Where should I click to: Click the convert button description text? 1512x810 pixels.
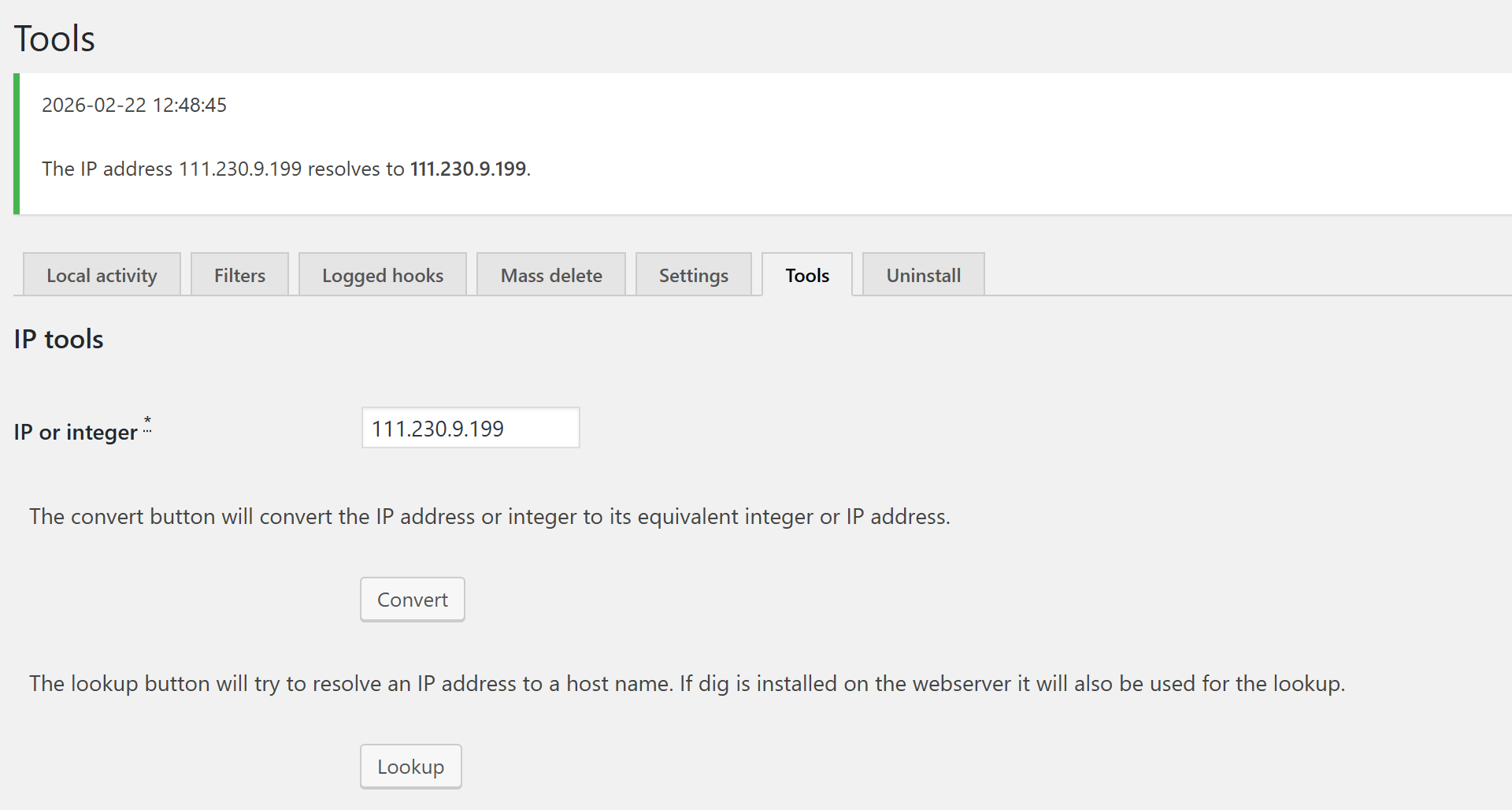(x=489, y=516)
